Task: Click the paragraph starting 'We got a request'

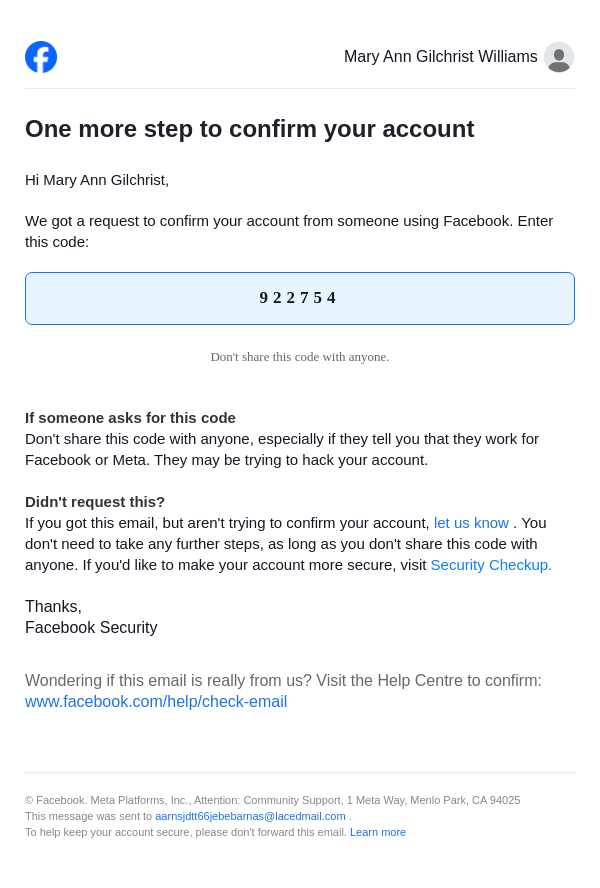Action: click(x=289, y=231)
